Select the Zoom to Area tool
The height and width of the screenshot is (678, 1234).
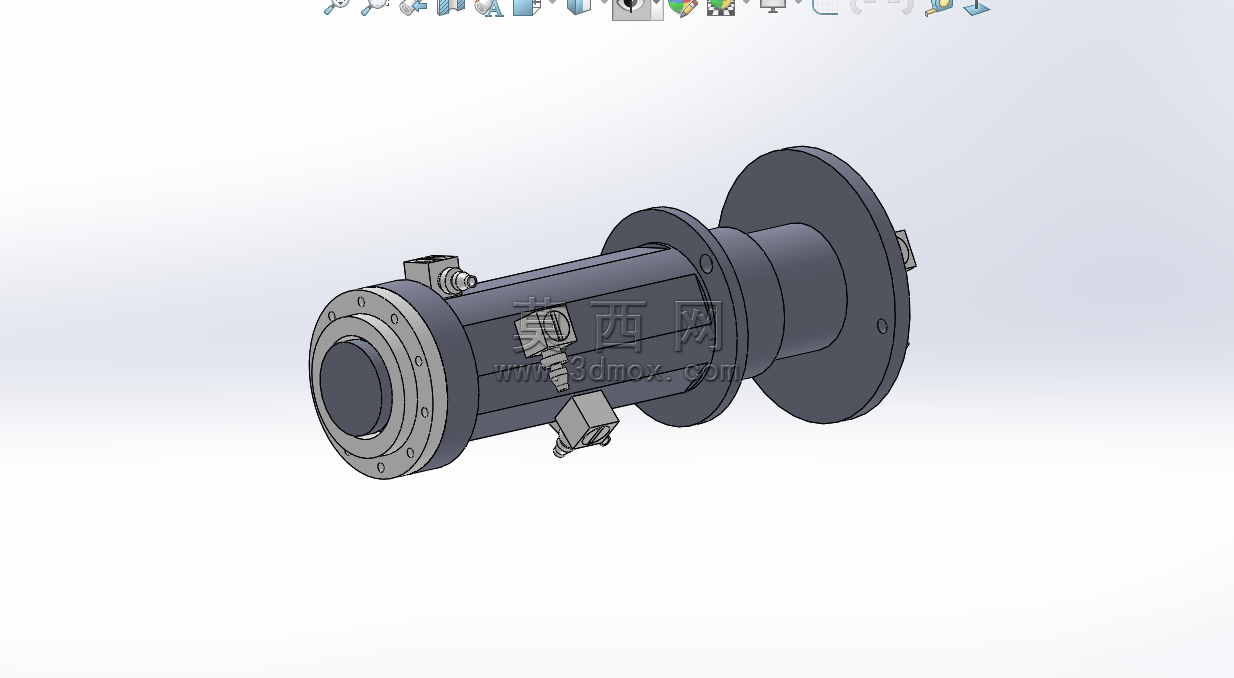pos(373,5)
